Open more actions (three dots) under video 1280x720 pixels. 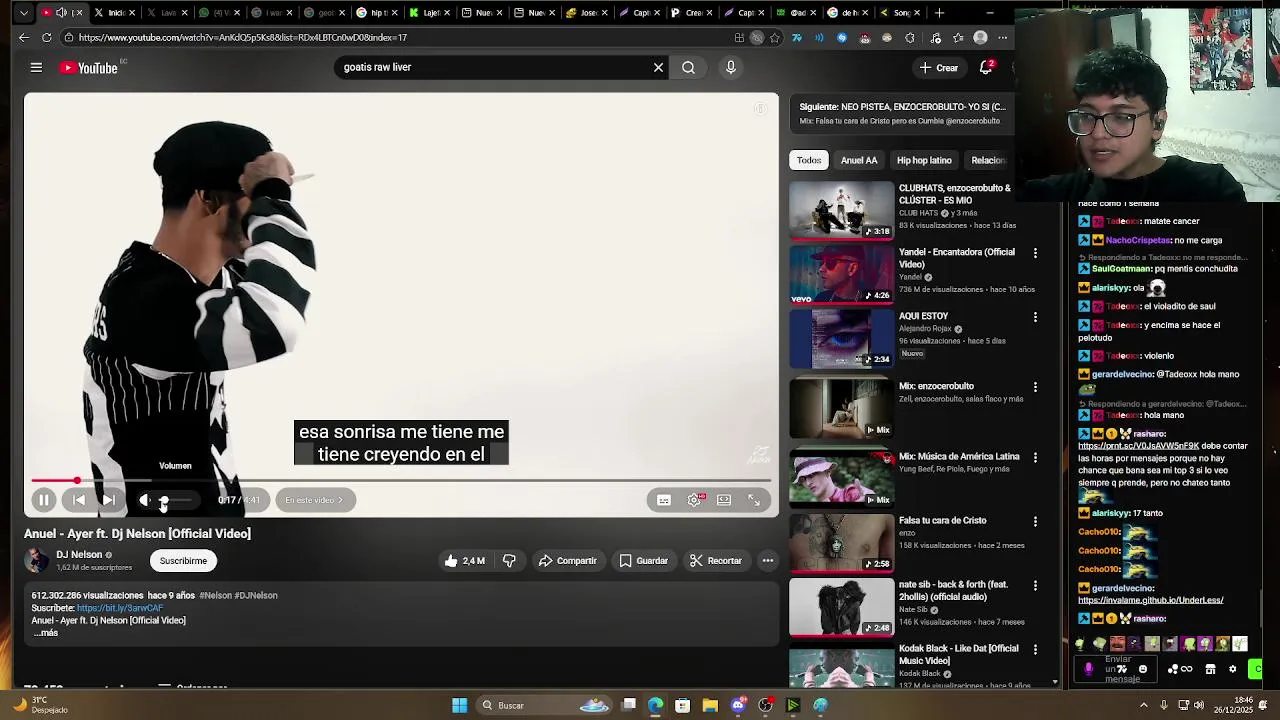[768, 561]
